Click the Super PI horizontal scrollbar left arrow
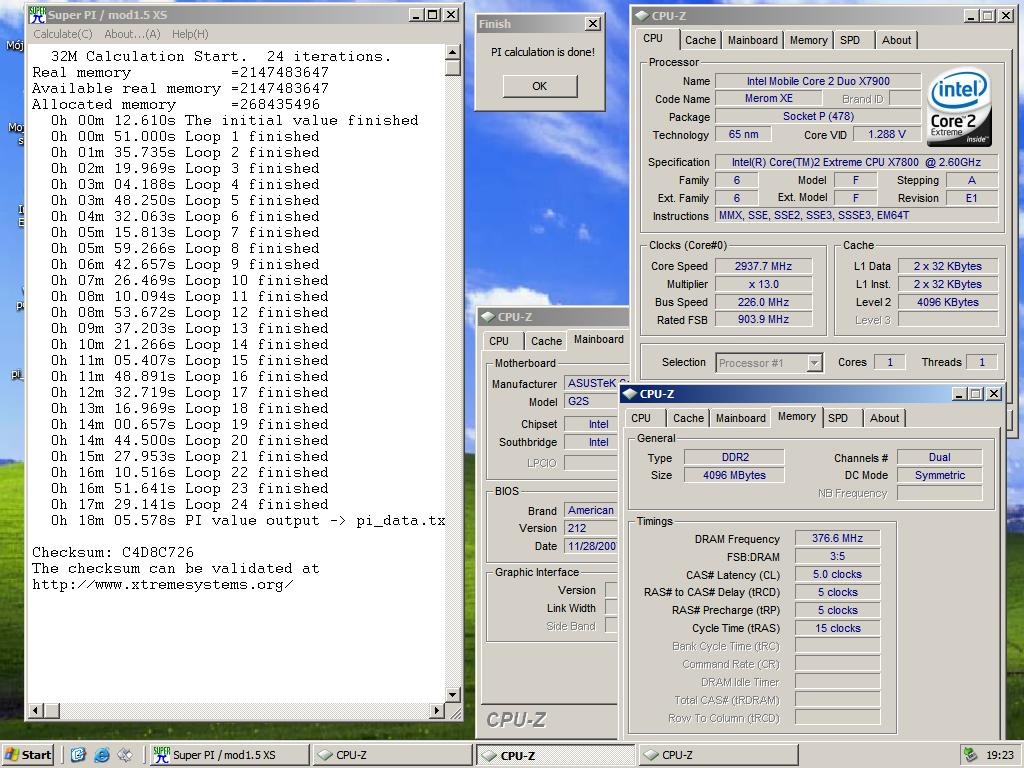Screen dimensions: 1024x768 (x=37, y=711)
